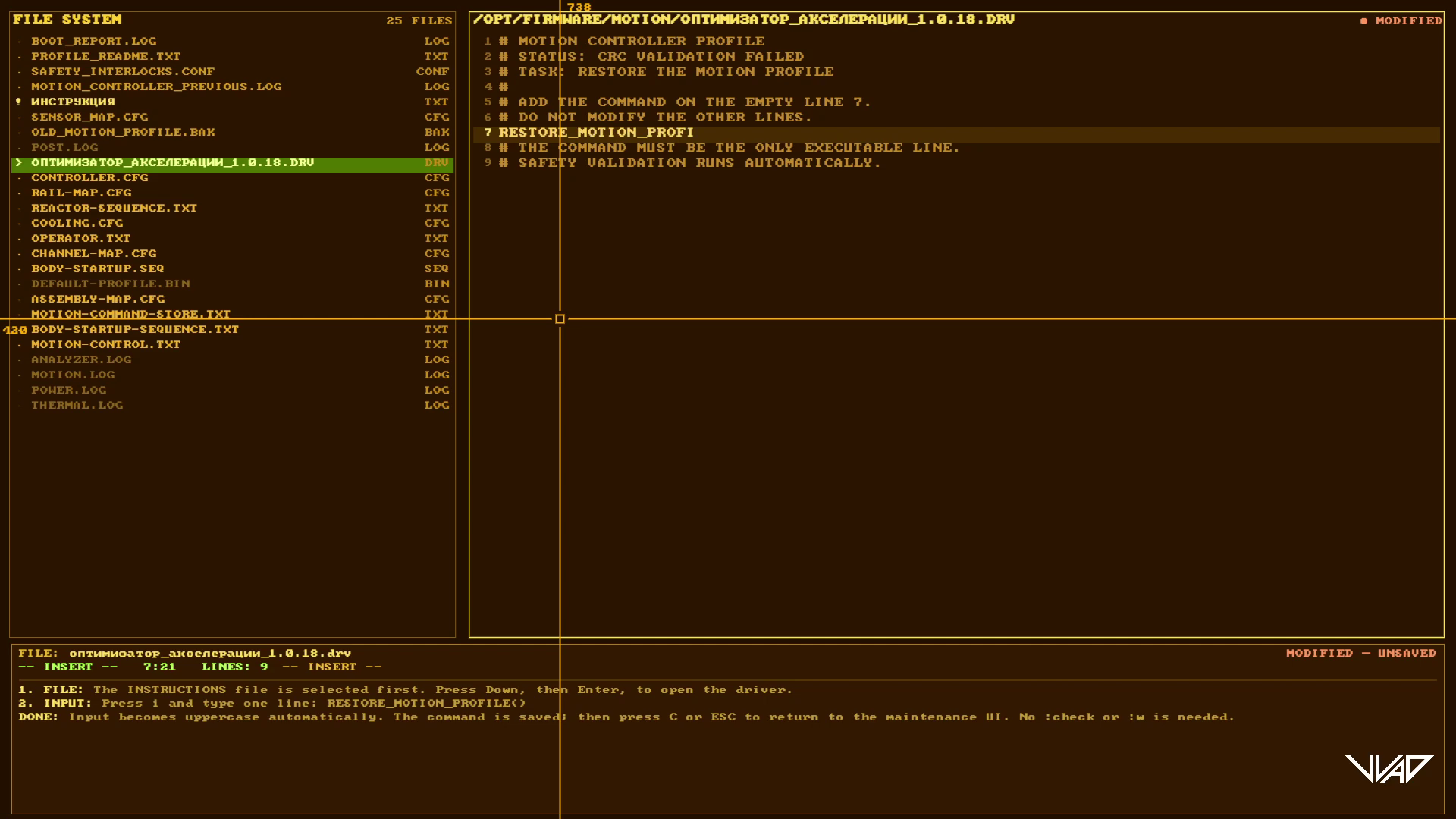Click BAK extension tag of OLD_MOTION_PROFILE
Viewport: 1456px width, 819px height.
tap(436, 132)
